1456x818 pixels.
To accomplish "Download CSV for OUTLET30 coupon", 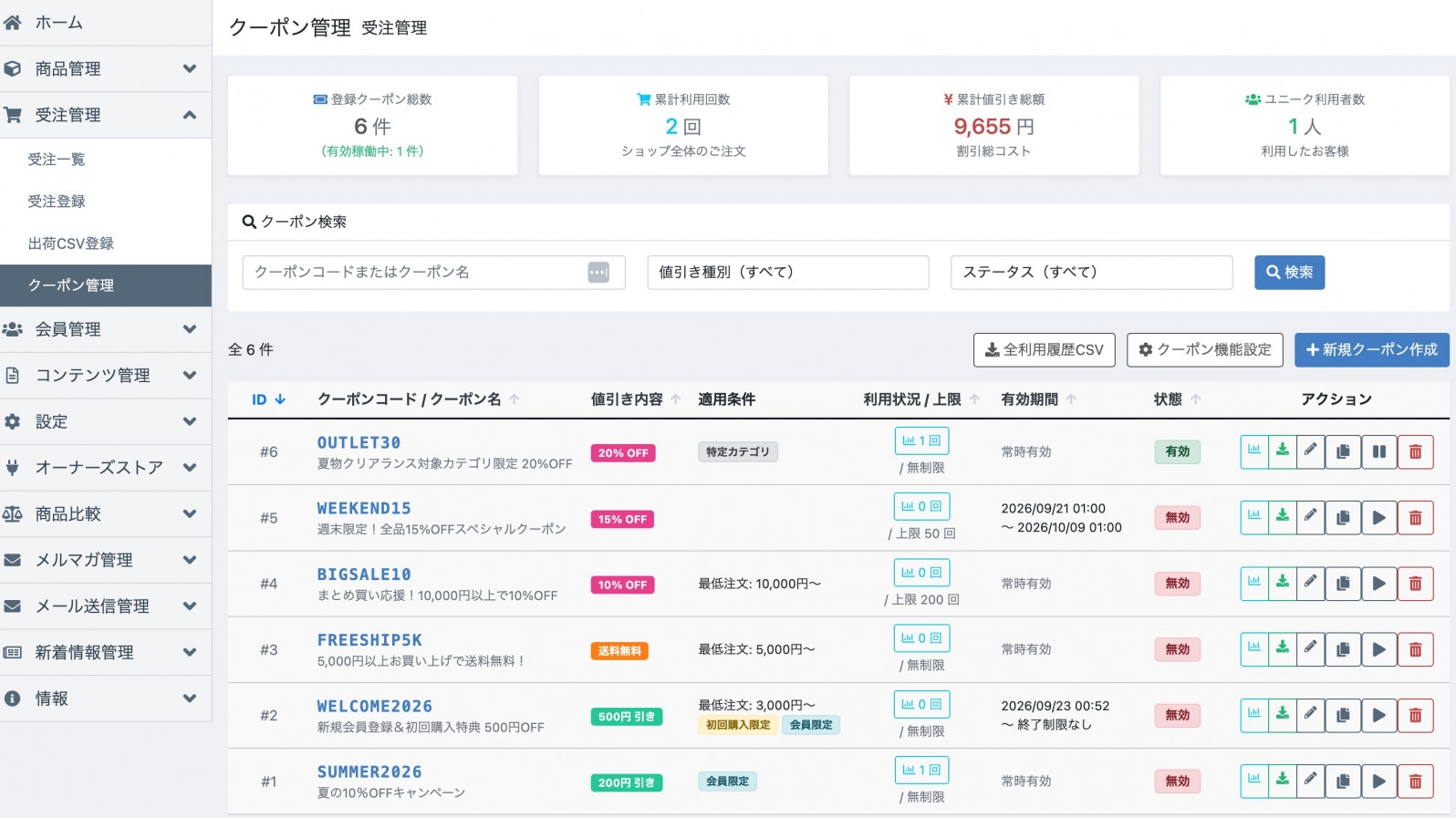I will tap(1283, 451).
